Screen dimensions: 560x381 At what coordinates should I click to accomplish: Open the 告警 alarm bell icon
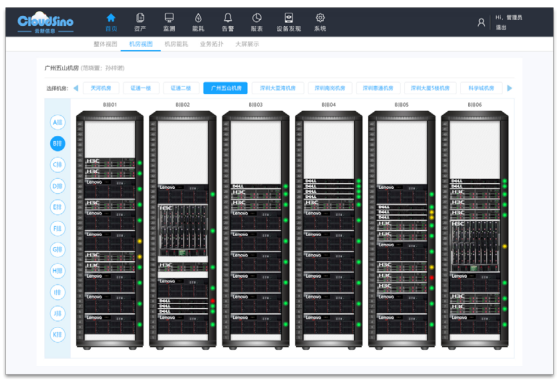tap(228, 22)
